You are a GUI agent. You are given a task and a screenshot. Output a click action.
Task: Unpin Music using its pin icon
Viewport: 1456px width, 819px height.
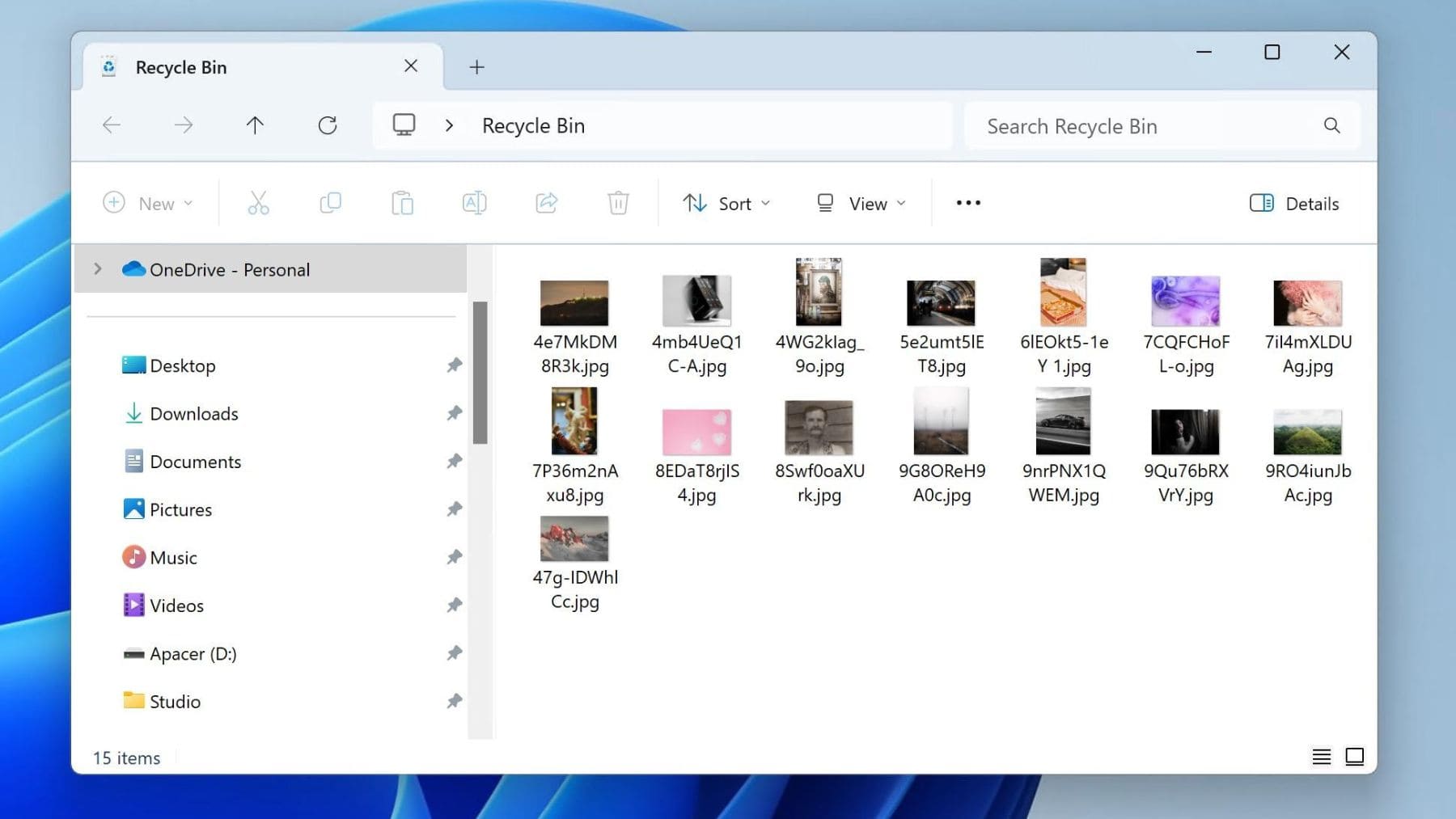455,557
